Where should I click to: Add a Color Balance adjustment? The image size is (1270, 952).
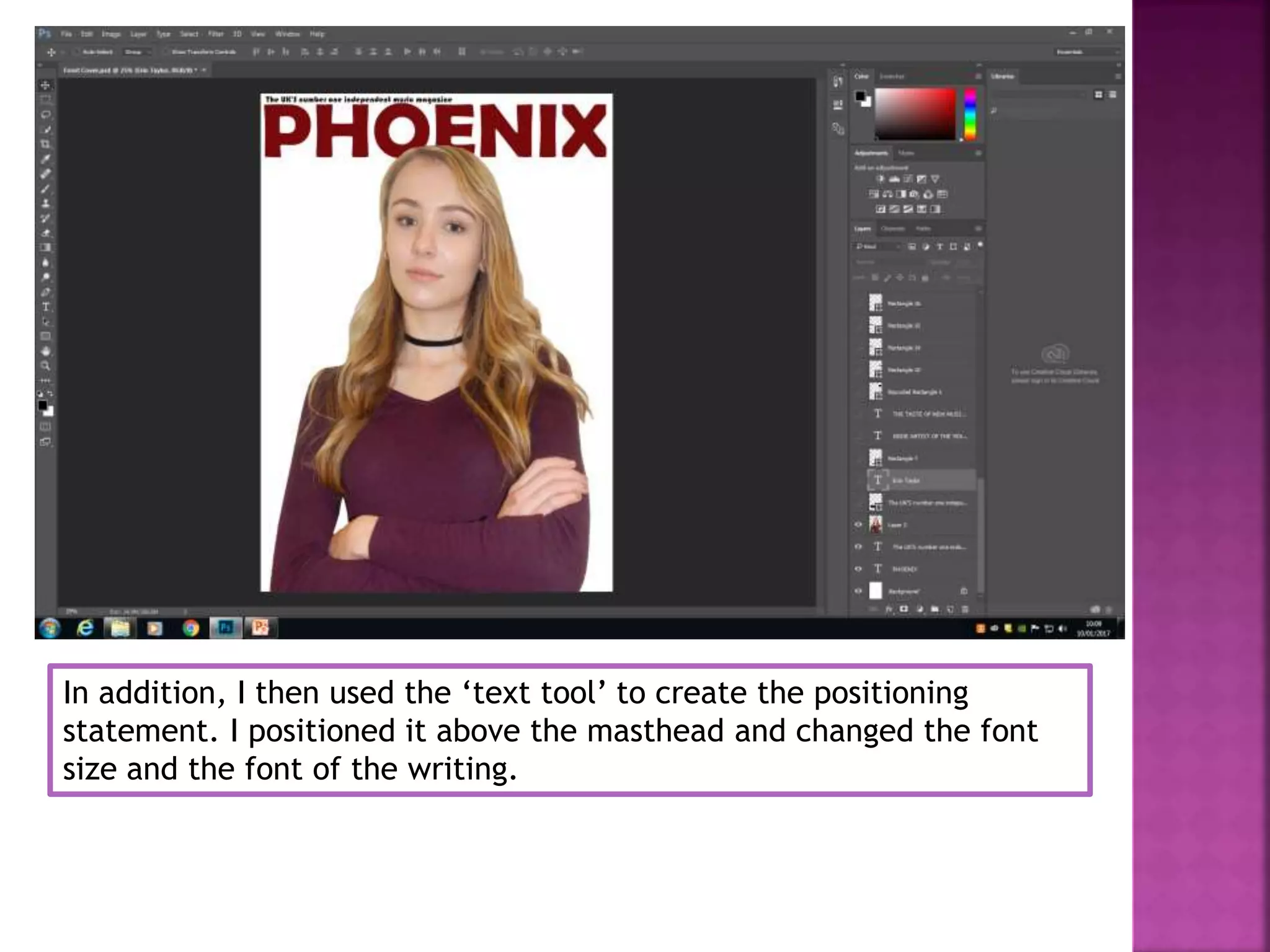point(887,194)
